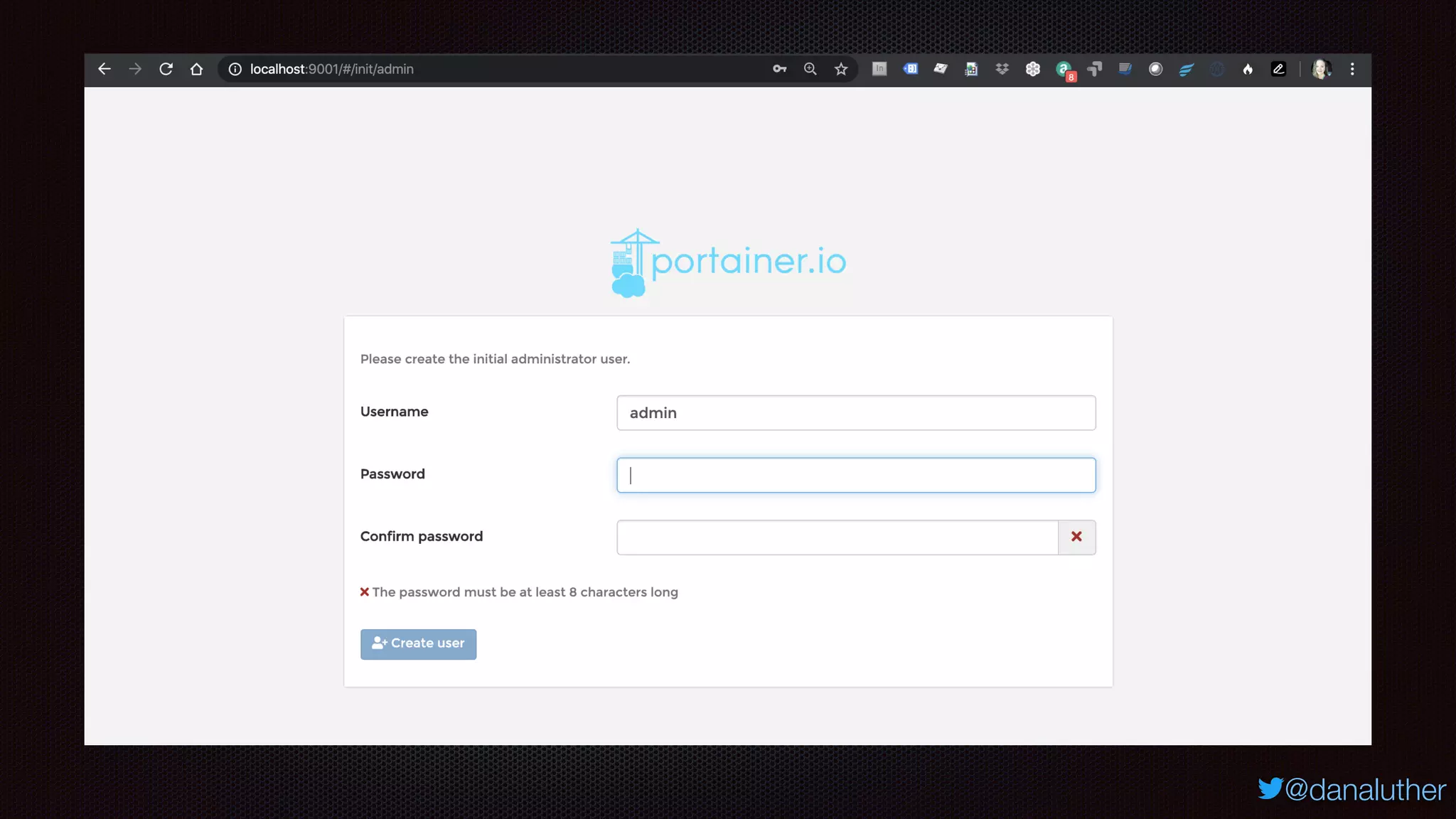
Task: Reload the Portainer page
Action: (166, 69)
